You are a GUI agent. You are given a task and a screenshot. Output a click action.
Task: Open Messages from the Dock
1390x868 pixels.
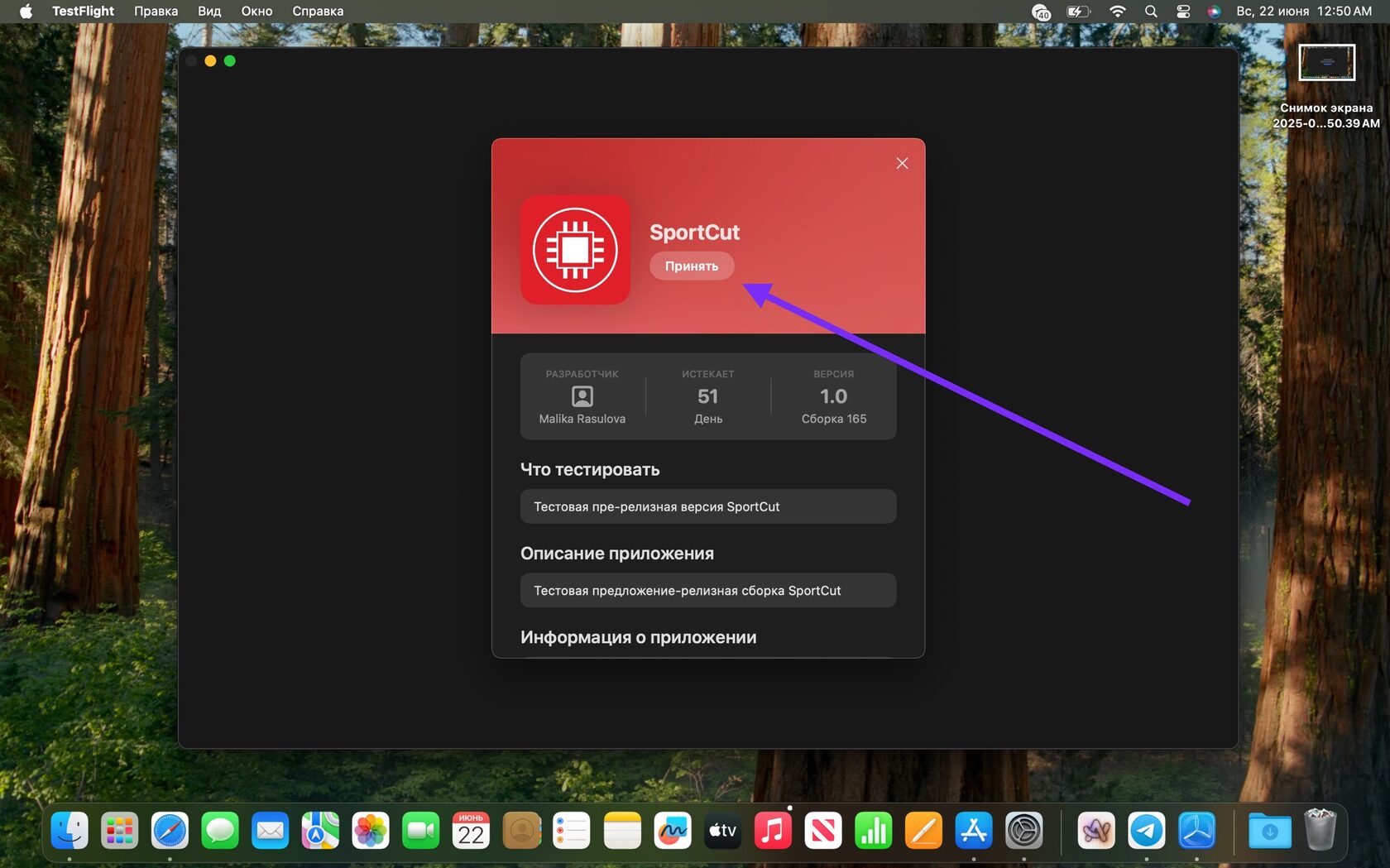click(x=220, y=830)
